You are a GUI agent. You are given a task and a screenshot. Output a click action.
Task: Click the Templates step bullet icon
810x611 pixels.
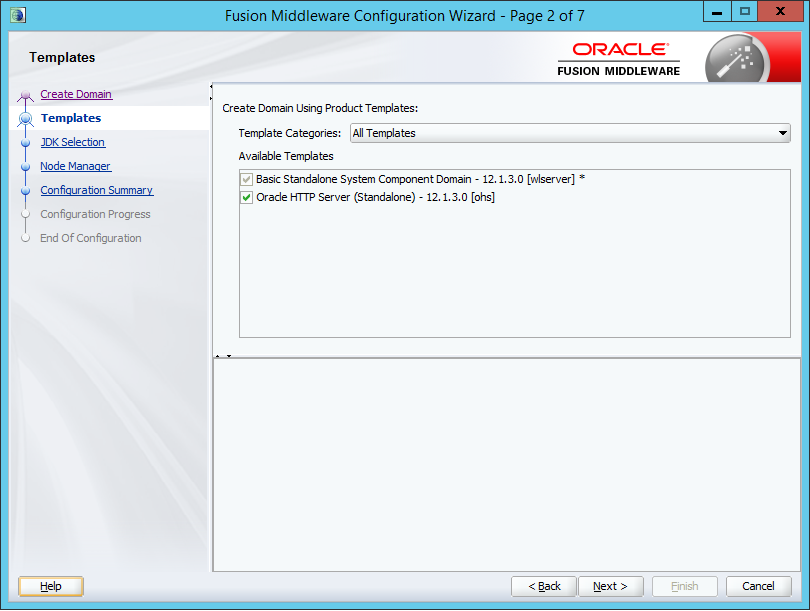pyautogui.click(x=26, y=119)
